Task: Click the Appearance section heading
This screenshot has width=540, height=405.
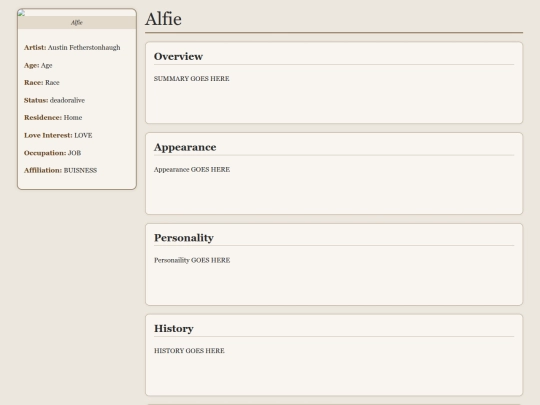Action: (185, 147)
